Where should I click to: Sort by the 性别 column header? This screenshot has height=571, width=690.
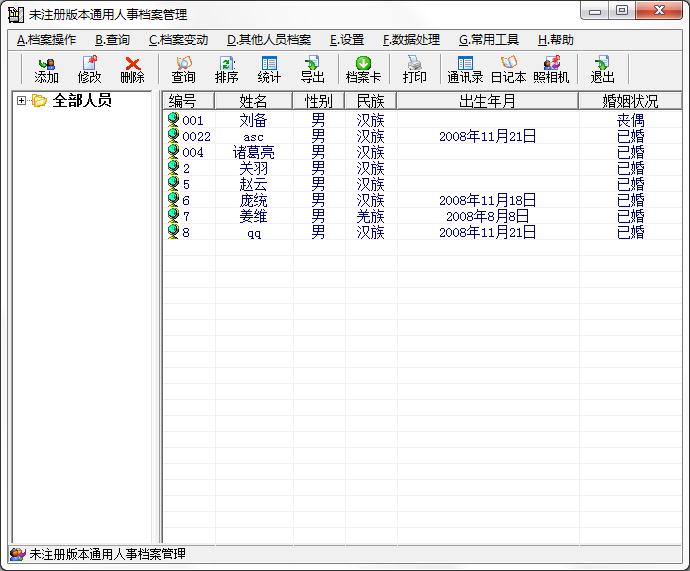point(319,101)
